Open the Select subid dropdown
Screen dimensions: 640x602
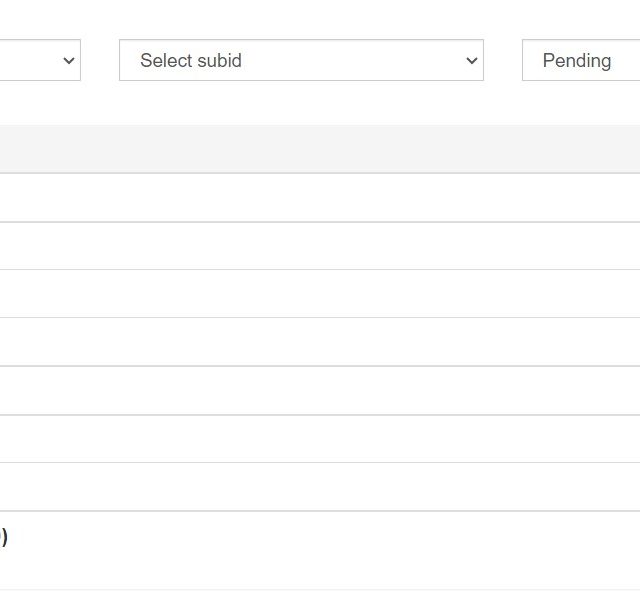pos(301,60)
